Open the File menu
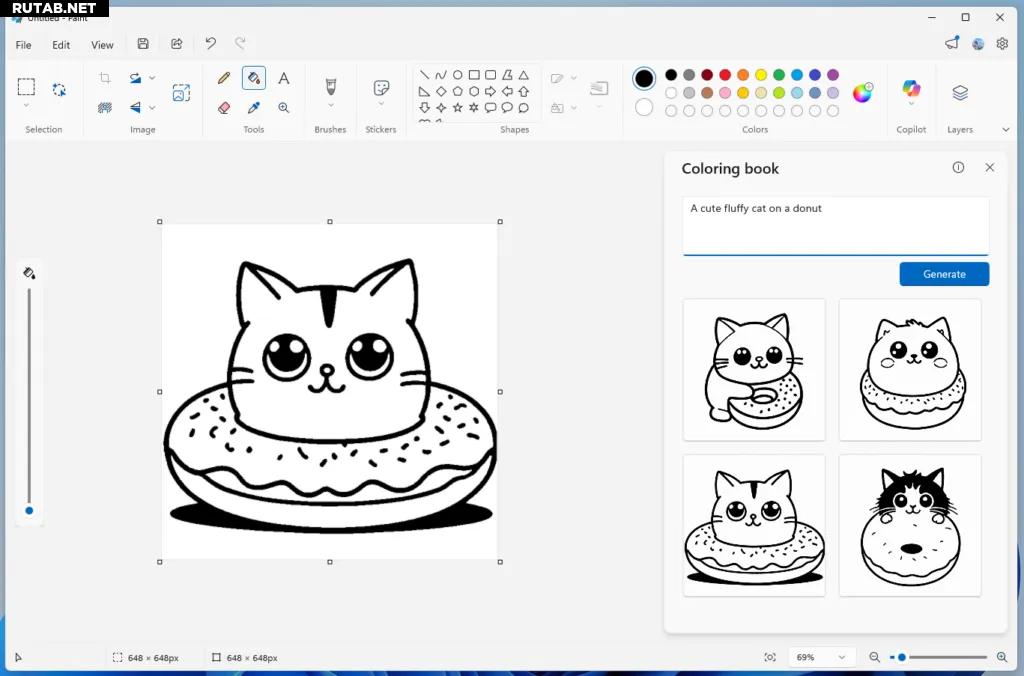The height and width of the screenshot is (676, 1024). coord(23,45)
